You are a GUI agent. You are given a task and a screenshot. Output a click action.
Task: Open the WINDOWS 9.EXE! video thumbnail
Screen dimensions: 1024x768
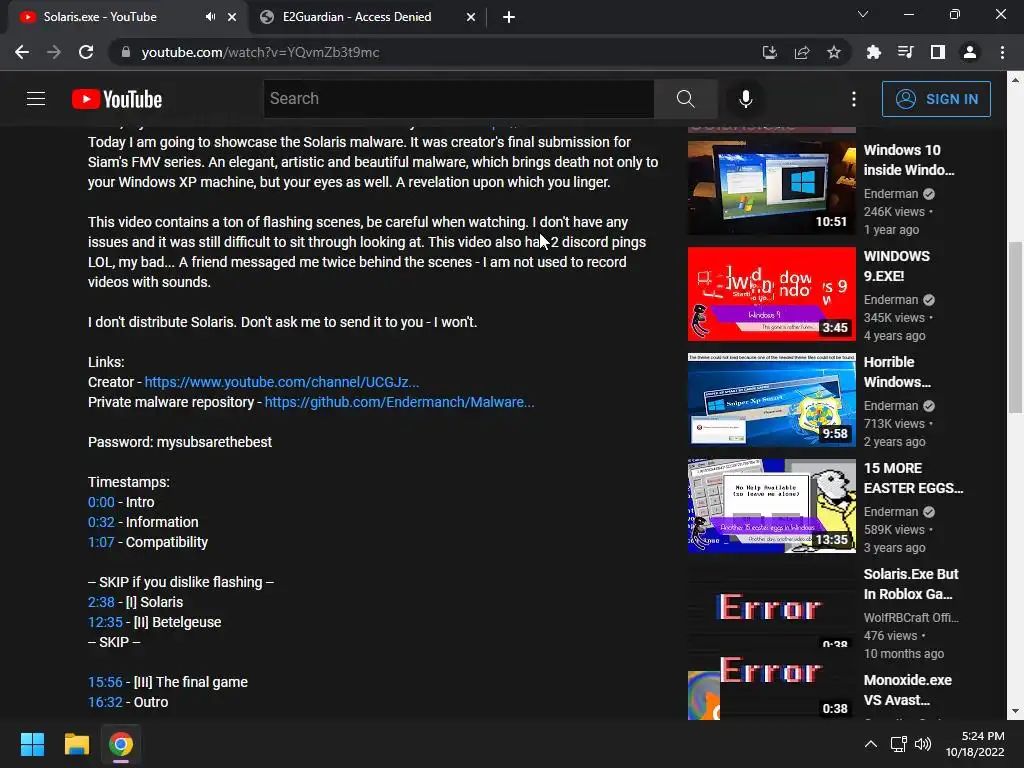coord(771,294)
